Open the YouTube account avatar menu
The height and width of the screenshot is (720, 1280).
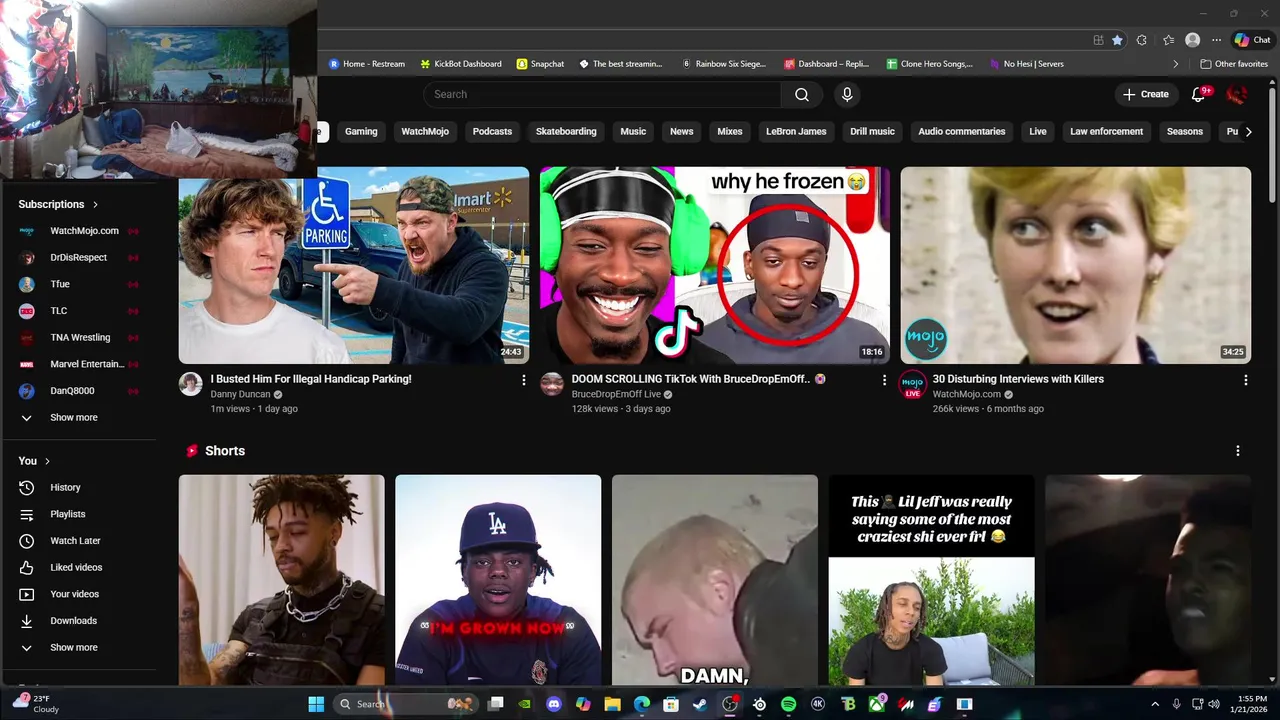[x=1237, y=94]
